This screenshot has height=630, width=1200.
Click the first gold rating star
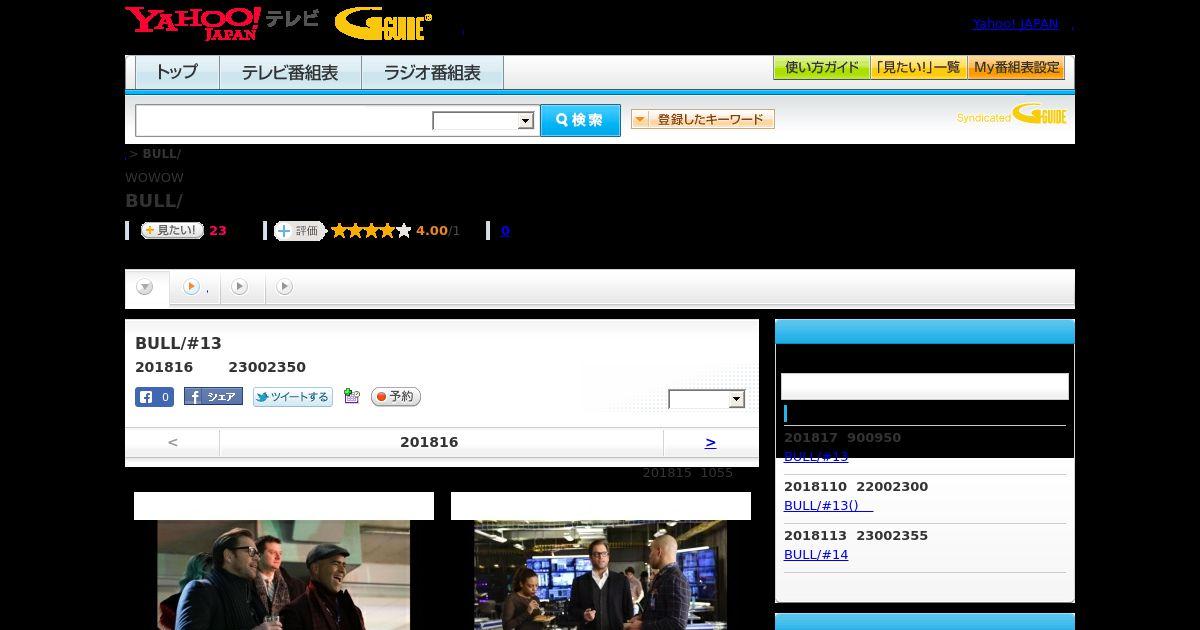pyautogui.click(x=339, y=231)
